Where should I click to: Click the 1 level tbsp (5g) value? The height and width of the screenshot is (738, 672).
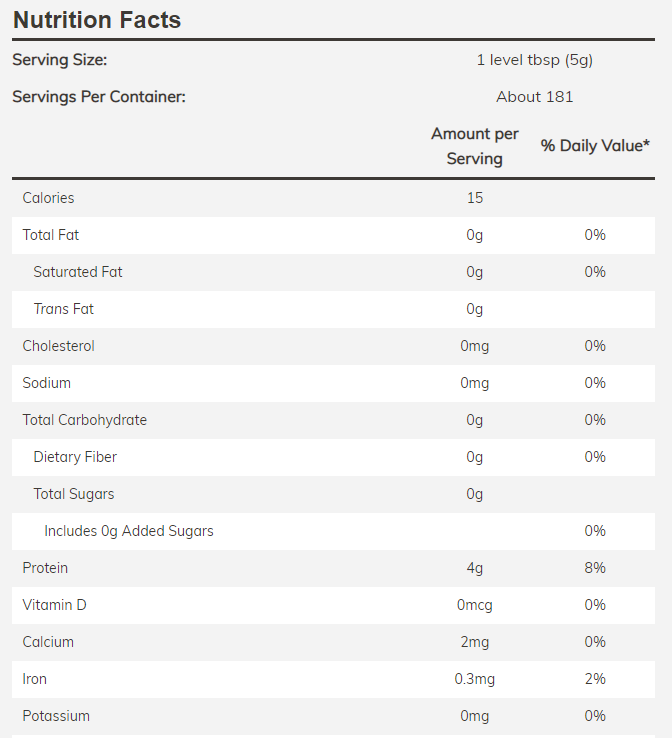(x=534, y=60)
